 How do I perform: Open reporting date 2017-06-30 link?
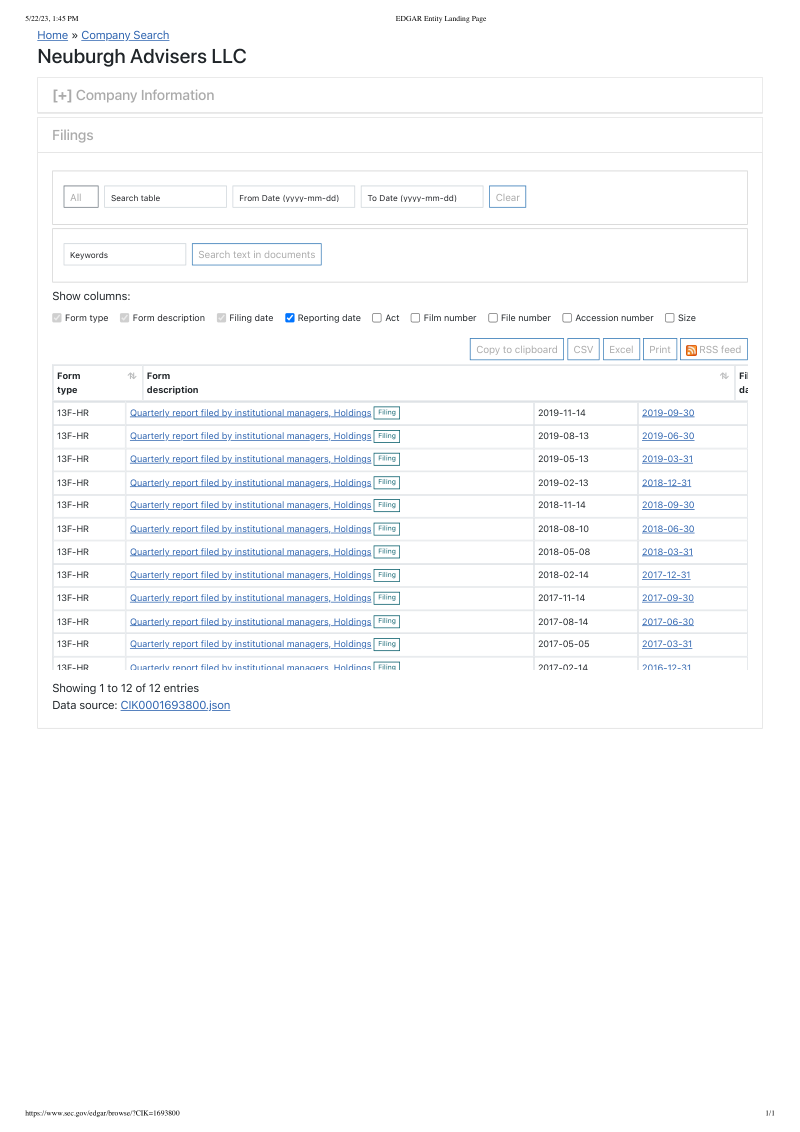tap(668, 622)
